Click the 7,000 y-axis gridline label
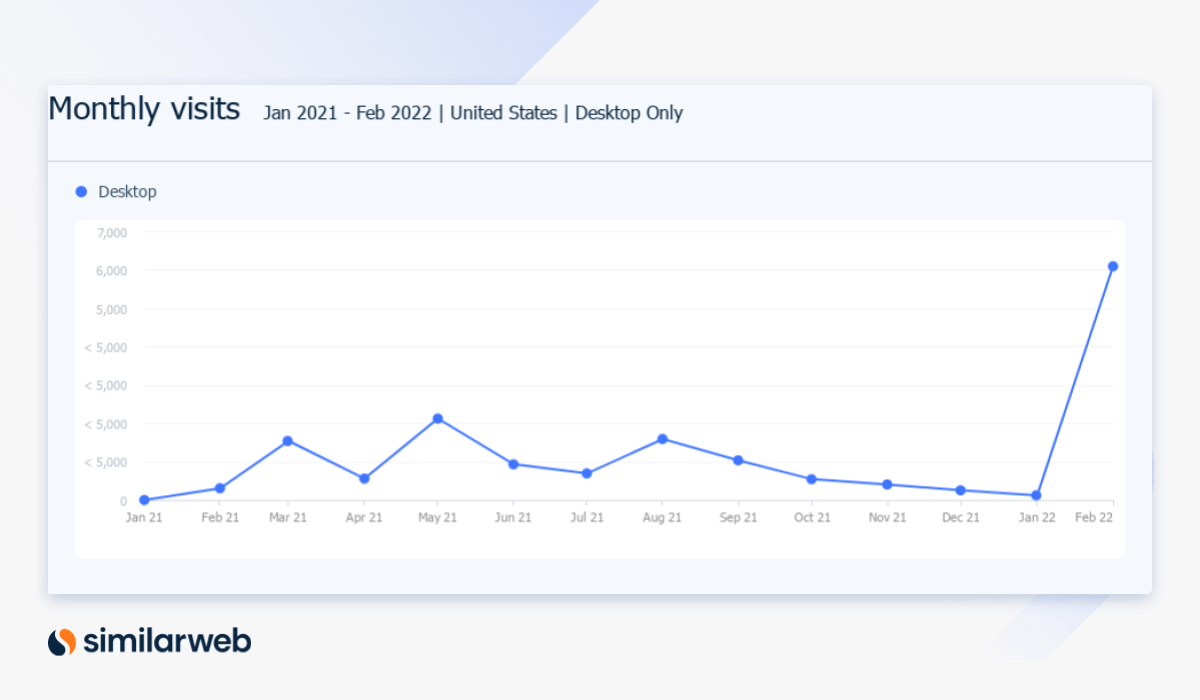 pos(111,232)
